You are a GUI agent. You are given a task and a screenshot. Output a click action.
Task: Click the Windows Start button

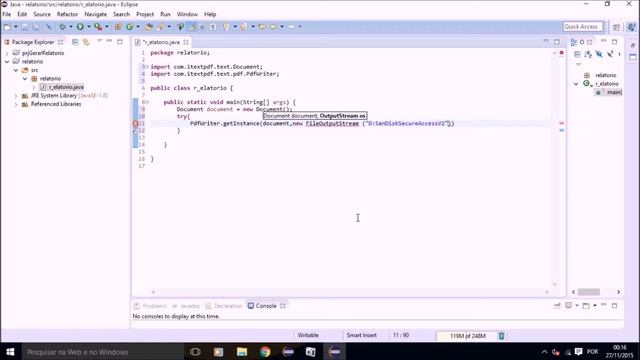click(10, 351)
